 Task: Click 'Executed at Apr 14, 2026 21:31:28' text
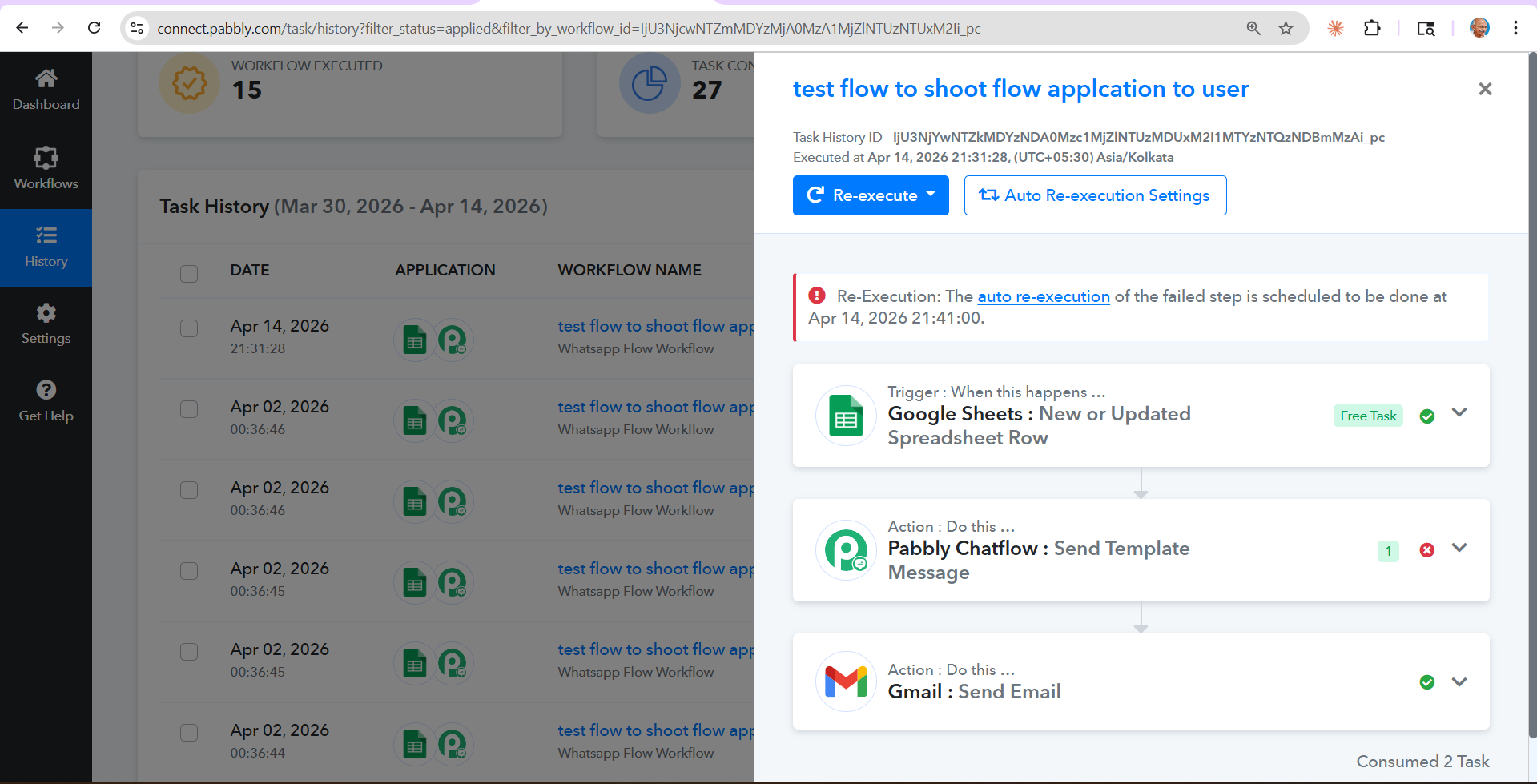point(983,157)
